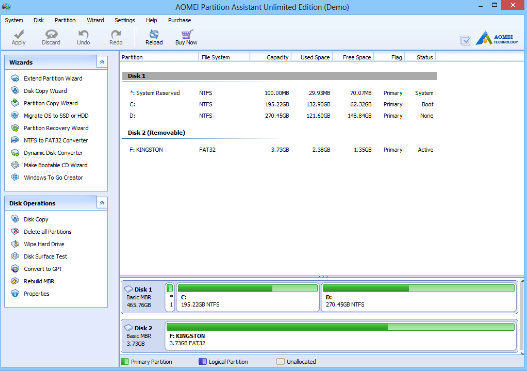The image size is (527, 371).
Task: Open the Wizard menu
Action: [95, 20]
